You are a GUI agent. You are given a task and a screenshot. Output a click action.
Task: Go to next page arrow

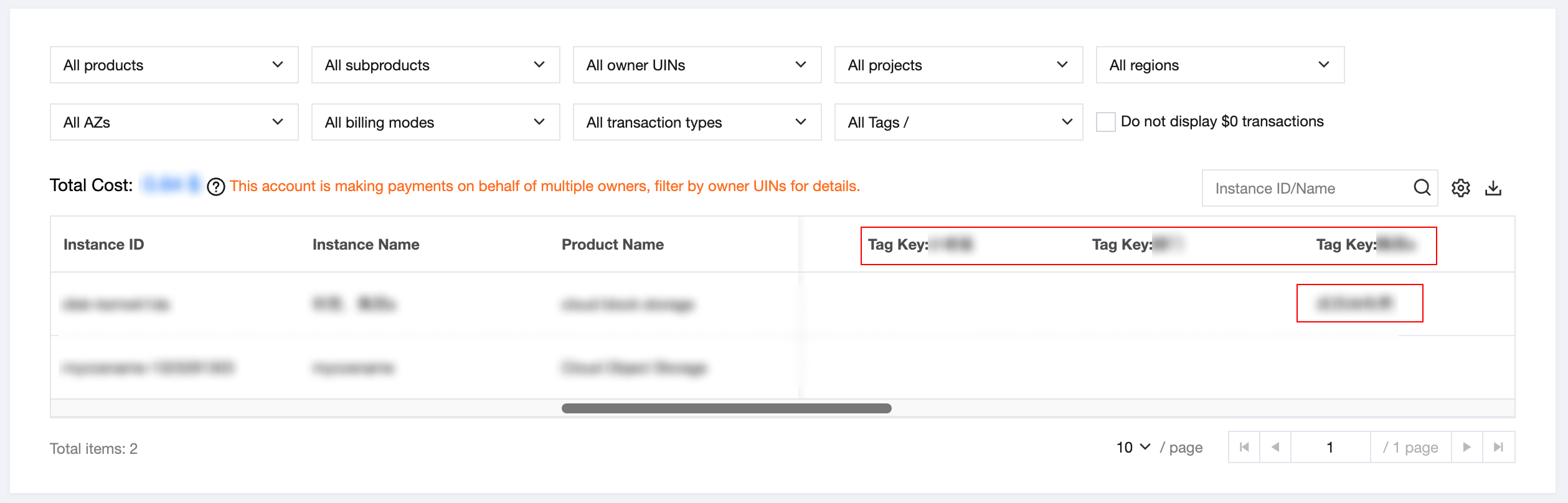[1467, 447]
